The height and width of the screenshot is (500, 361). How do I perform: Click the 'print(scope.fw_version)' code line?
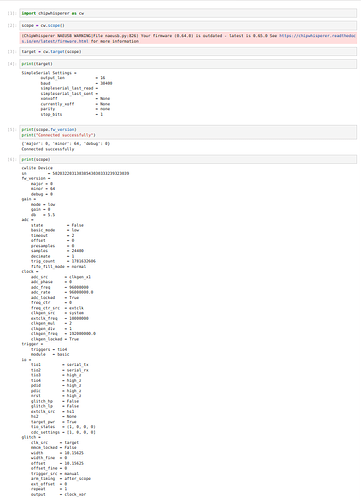(49, 129)
